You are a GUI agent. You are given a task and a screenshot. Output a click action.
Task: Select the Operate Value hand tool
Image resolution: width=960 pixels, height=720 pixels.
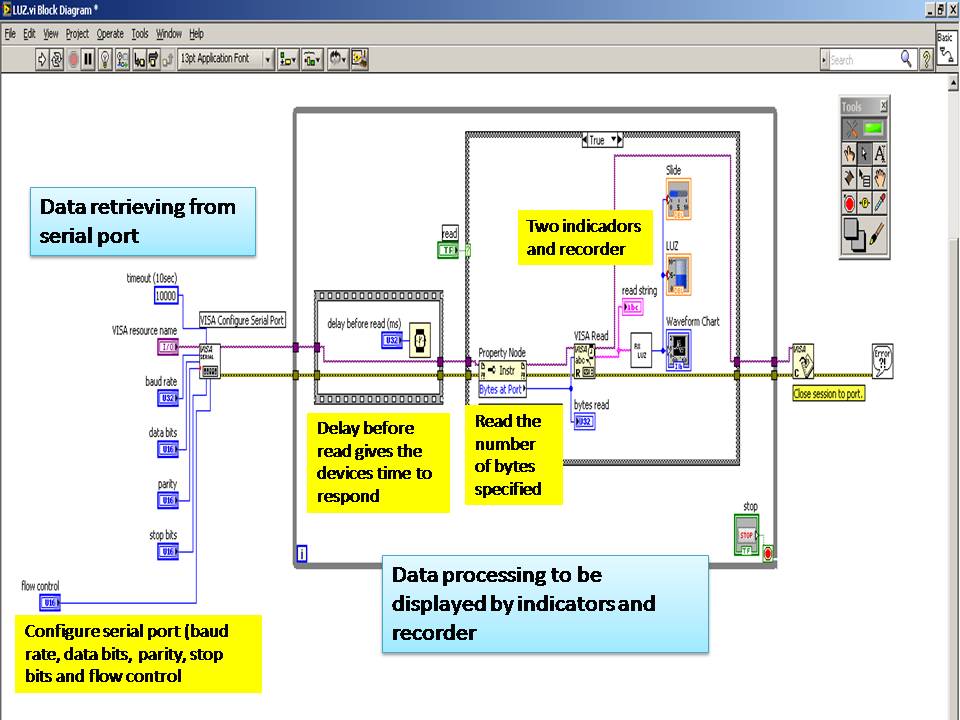849,153
